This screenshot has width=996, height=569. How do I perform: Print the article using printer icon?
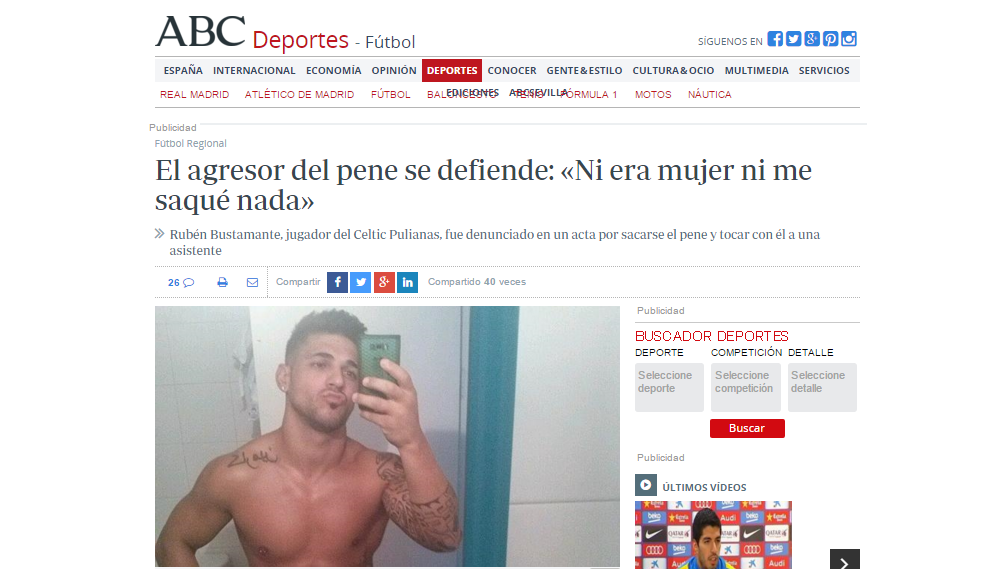tap(222, 282)
